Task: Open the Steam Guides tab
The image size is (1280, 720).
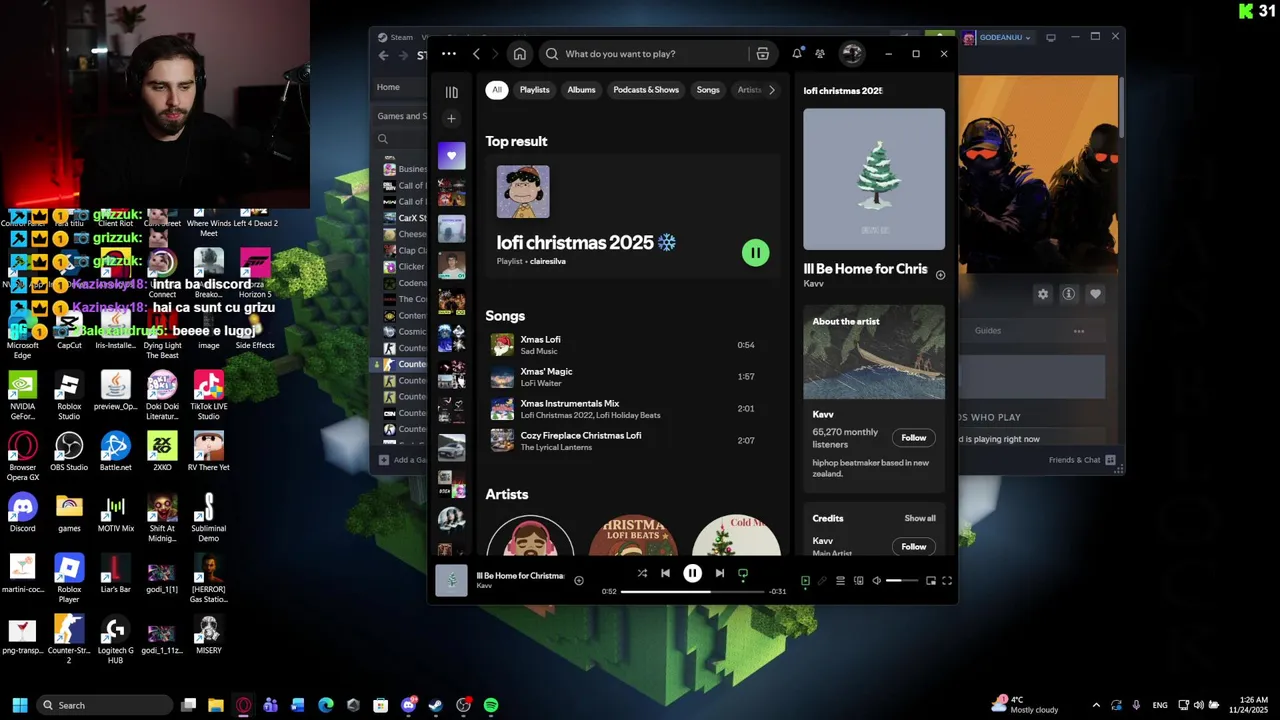Action: 988,331
